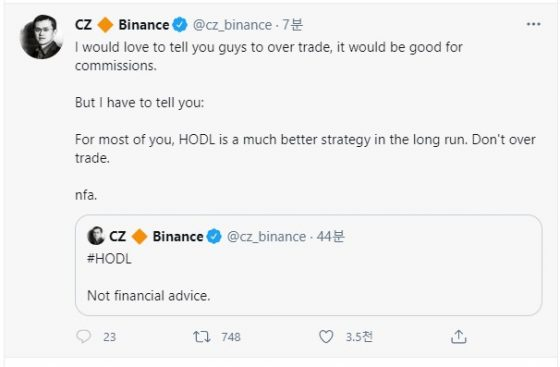
Task: Click the 23 replies count
Action: coord(109,337)
